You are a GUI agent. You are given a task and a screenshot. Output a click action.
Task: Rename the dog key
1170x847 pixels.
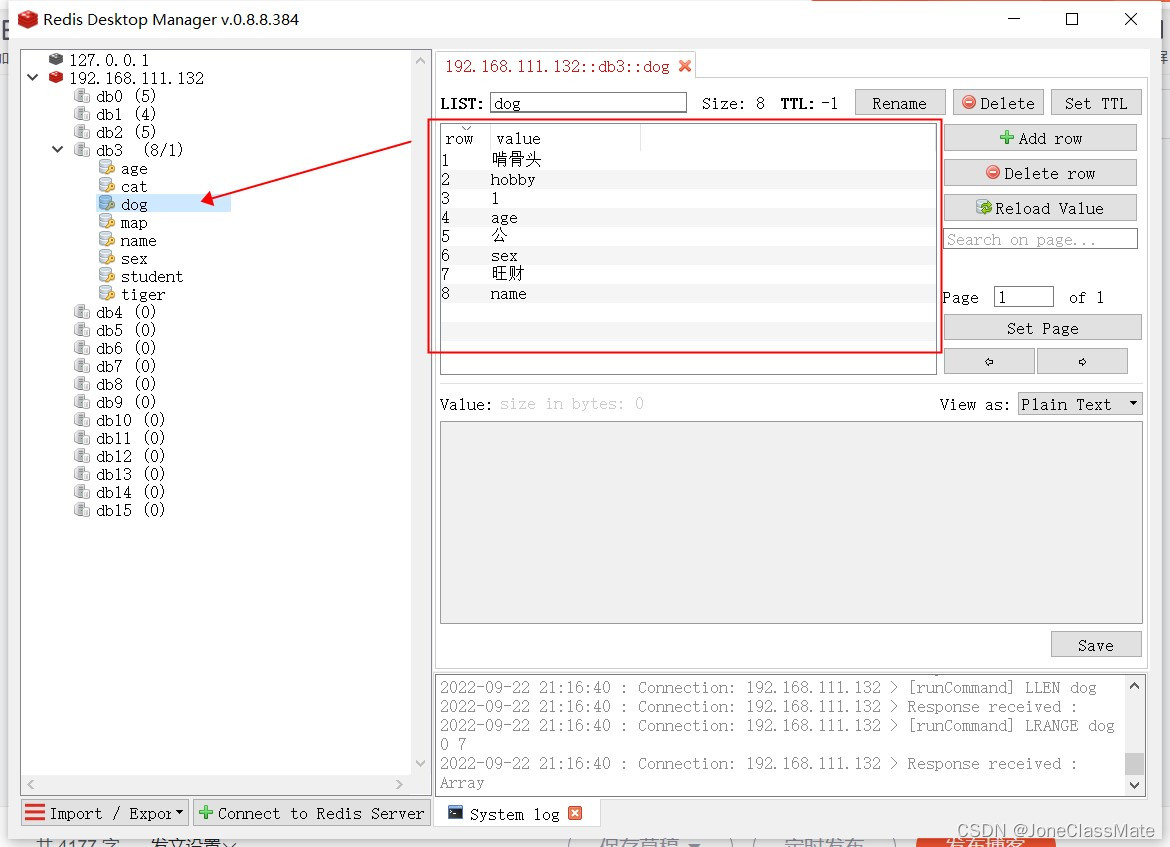[900, 103]
